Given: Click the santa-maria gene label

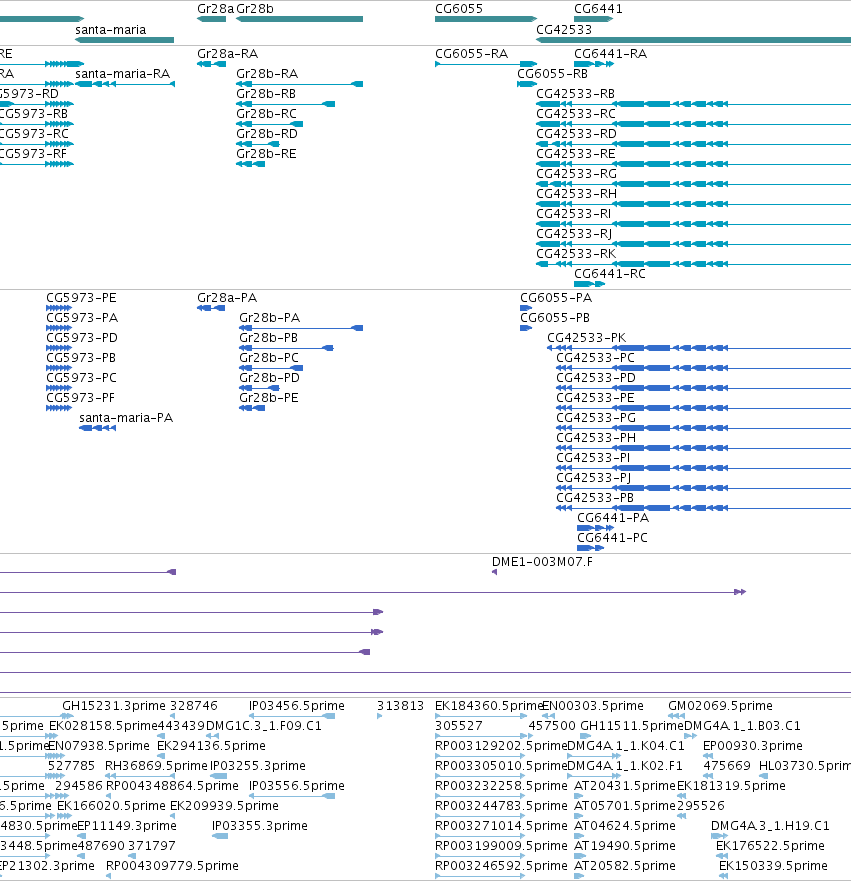Looking at the screenshot, I should pos(111,30).
